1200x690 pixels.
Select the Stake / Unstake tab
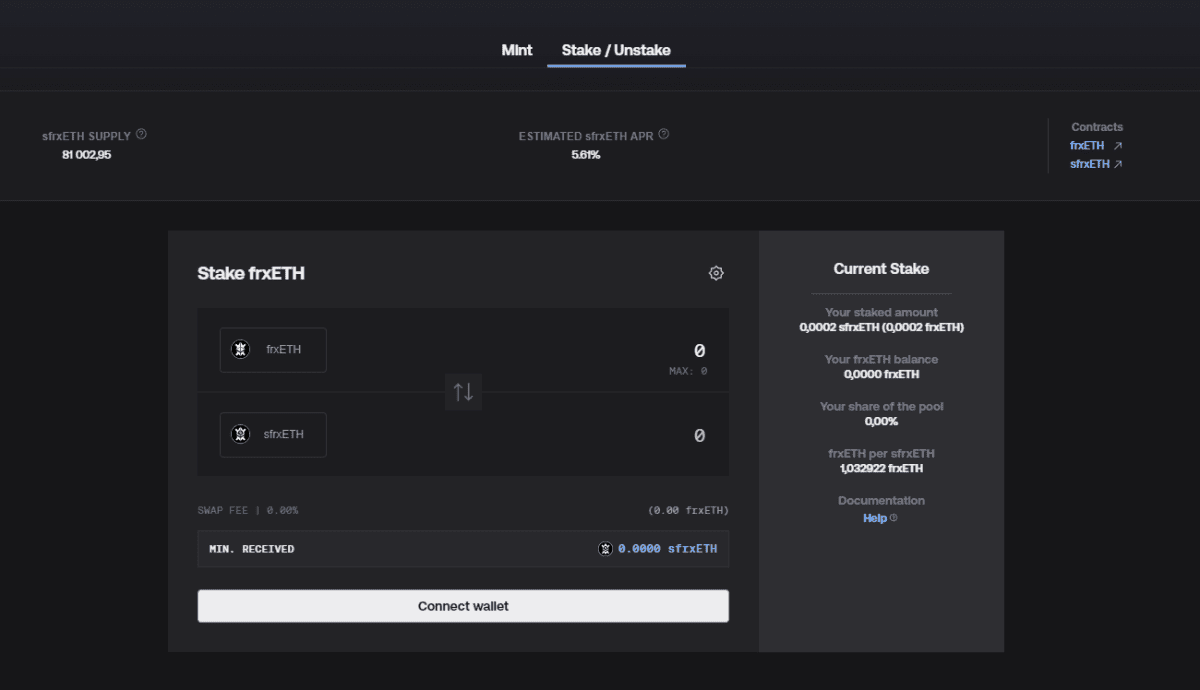(616, 50)
